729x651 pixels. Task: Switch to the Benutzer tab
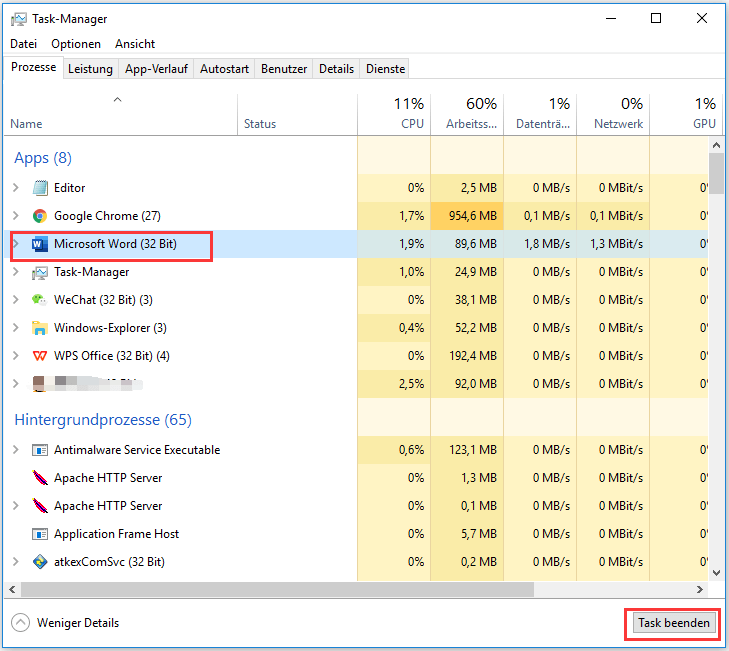coord(284,69)
